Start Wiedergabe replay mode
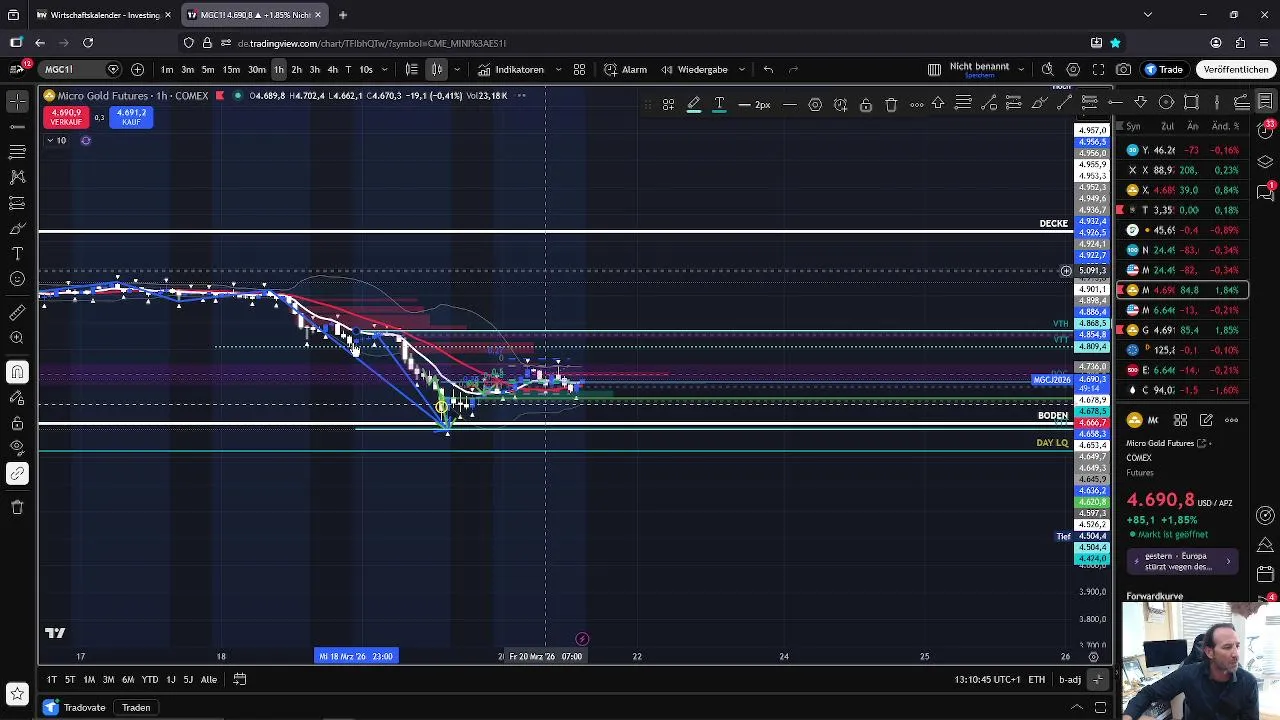This screenshot has height=720, width=1280. pyautogui.click(x=693, y=69)
